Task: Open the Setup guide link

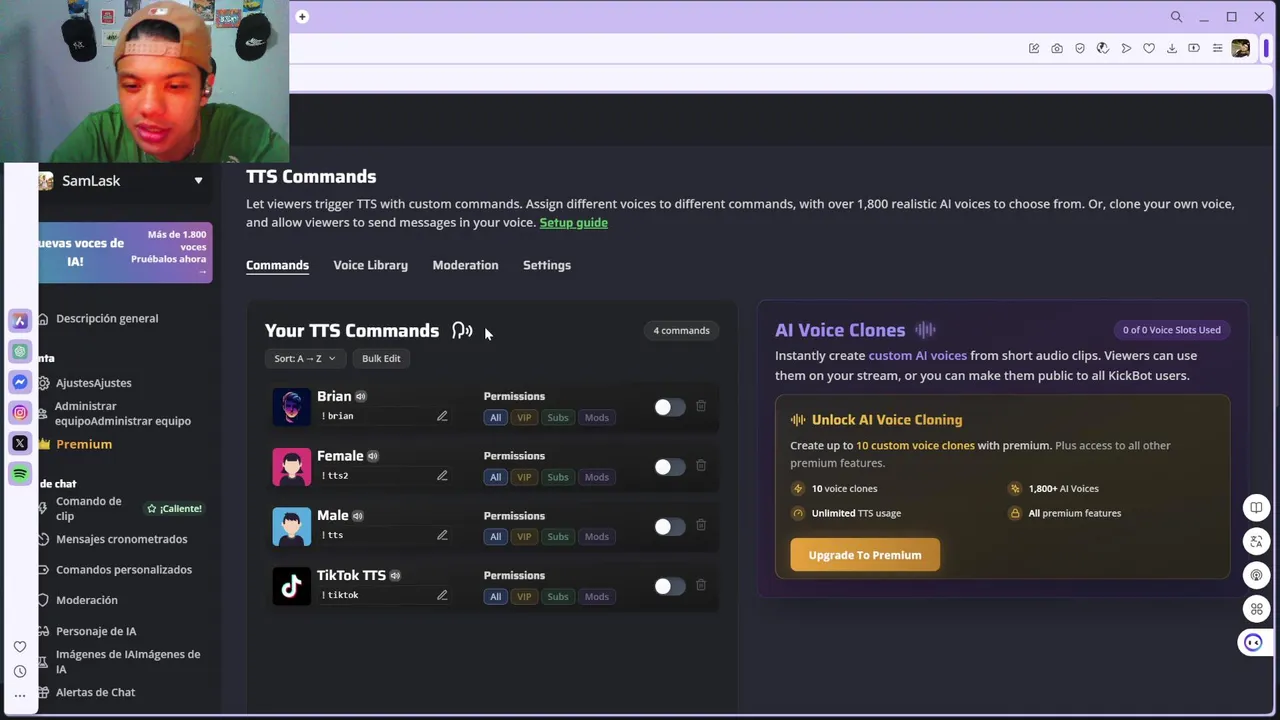Action: (574, 222)
